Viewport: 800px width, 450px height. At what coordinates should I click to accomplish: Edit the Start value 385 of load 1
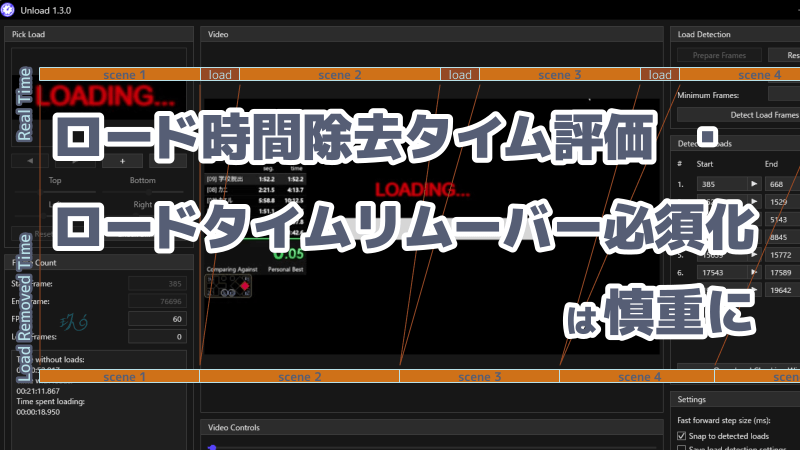pos(718,184)
